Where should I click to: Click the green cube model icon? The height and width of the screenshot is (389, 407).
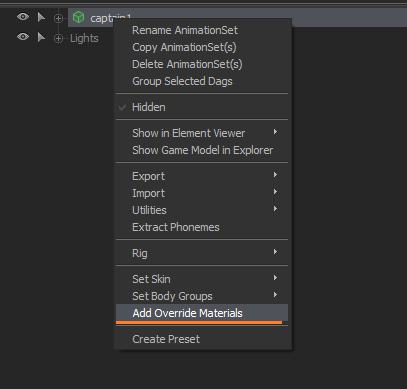tap(78, 17)
